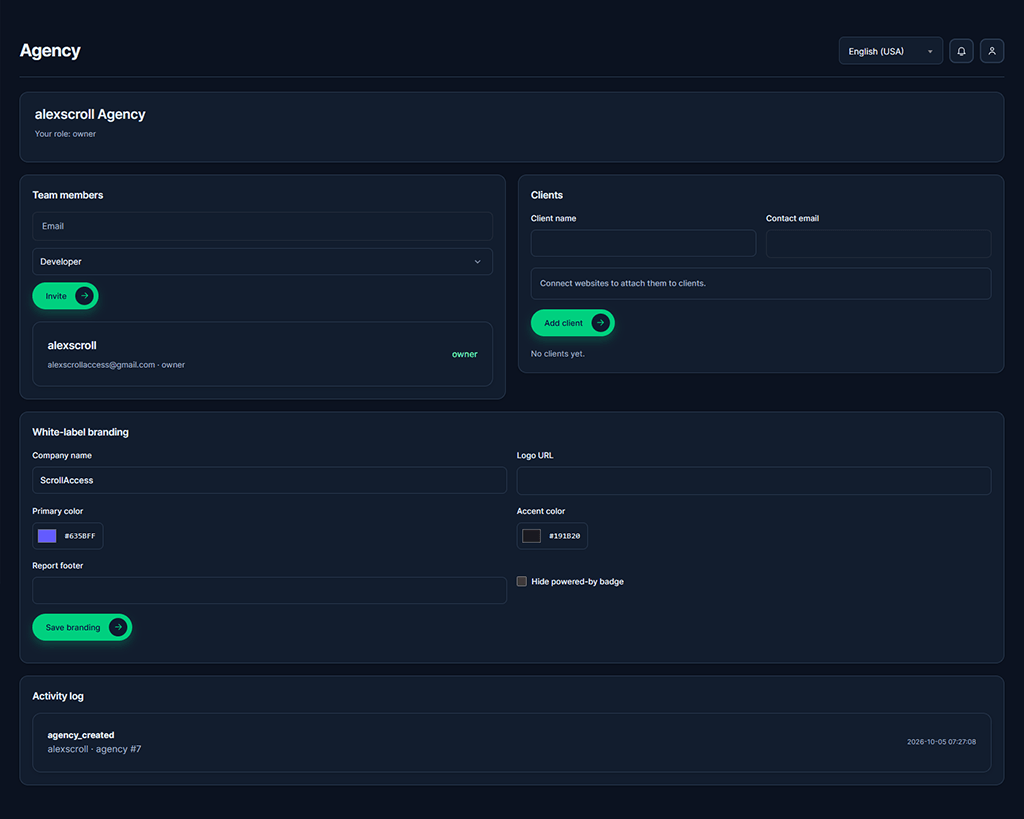Image resolution: width=1024 pixels, height=819 pixels.
Task: Open the user profile icon
Action: (992, 51)
